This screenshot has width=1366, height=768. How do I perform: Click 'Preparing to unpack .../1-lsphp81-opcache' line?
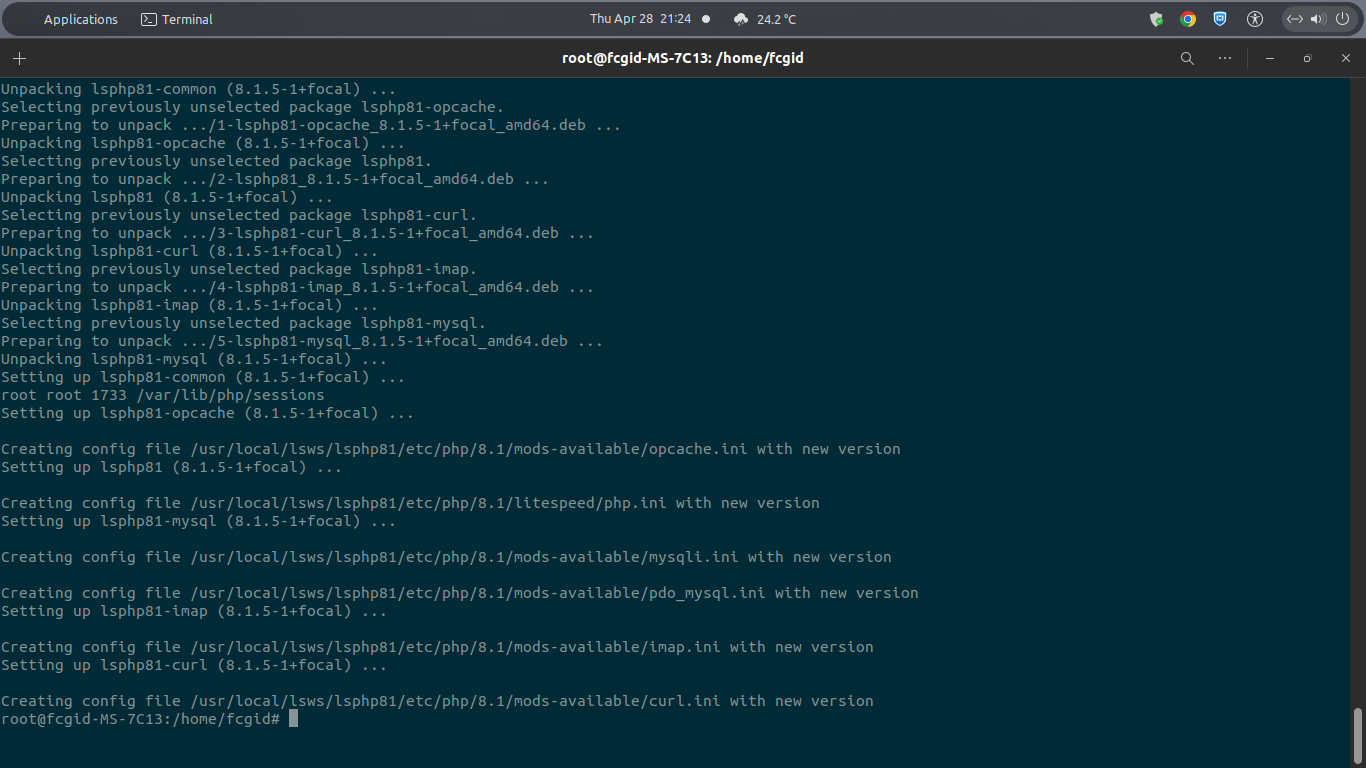(311, 125)
